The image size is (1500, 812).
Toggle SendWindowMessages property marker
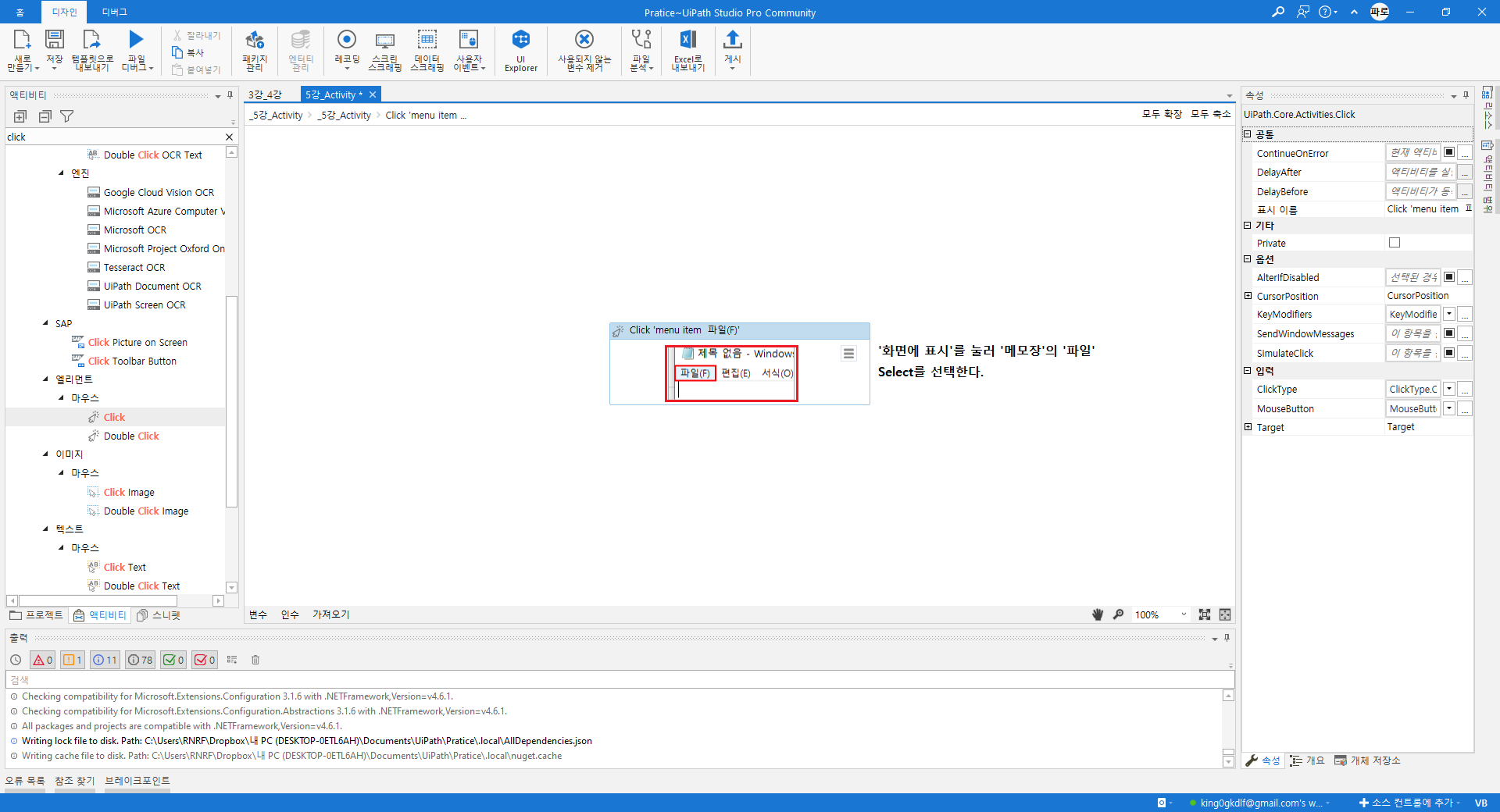pos(1449,333)
